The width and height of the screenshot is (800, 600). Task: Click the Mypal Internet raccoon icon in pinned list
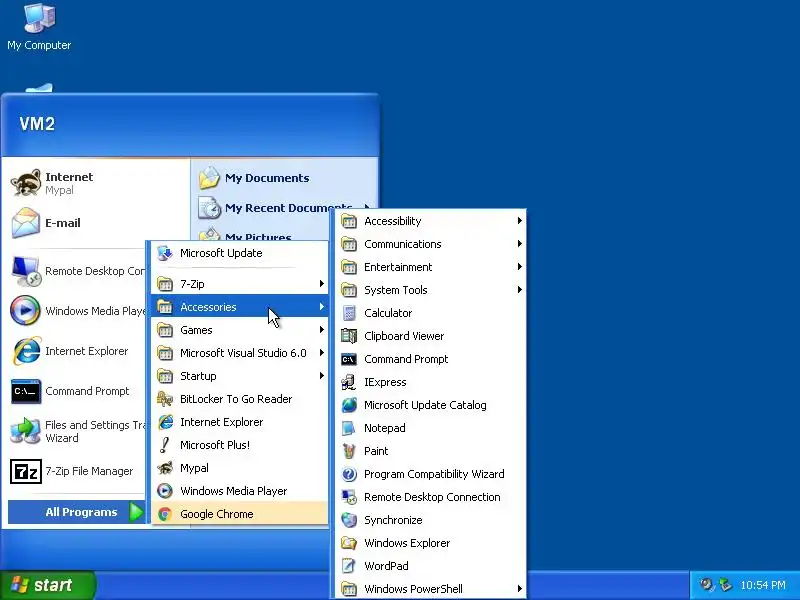[26, 183]
